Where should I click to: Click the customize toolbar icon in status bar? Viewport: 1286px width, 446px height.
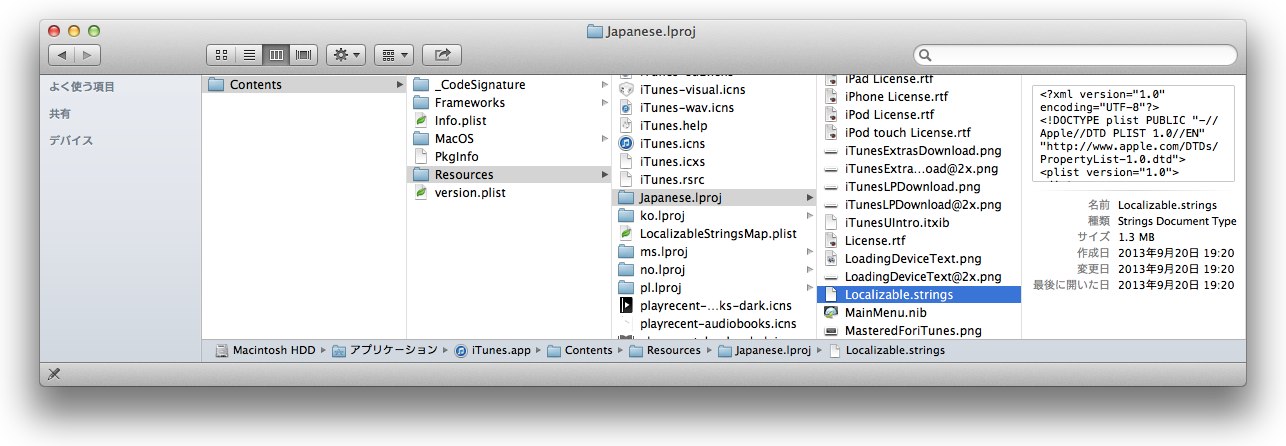pos(55,374)
